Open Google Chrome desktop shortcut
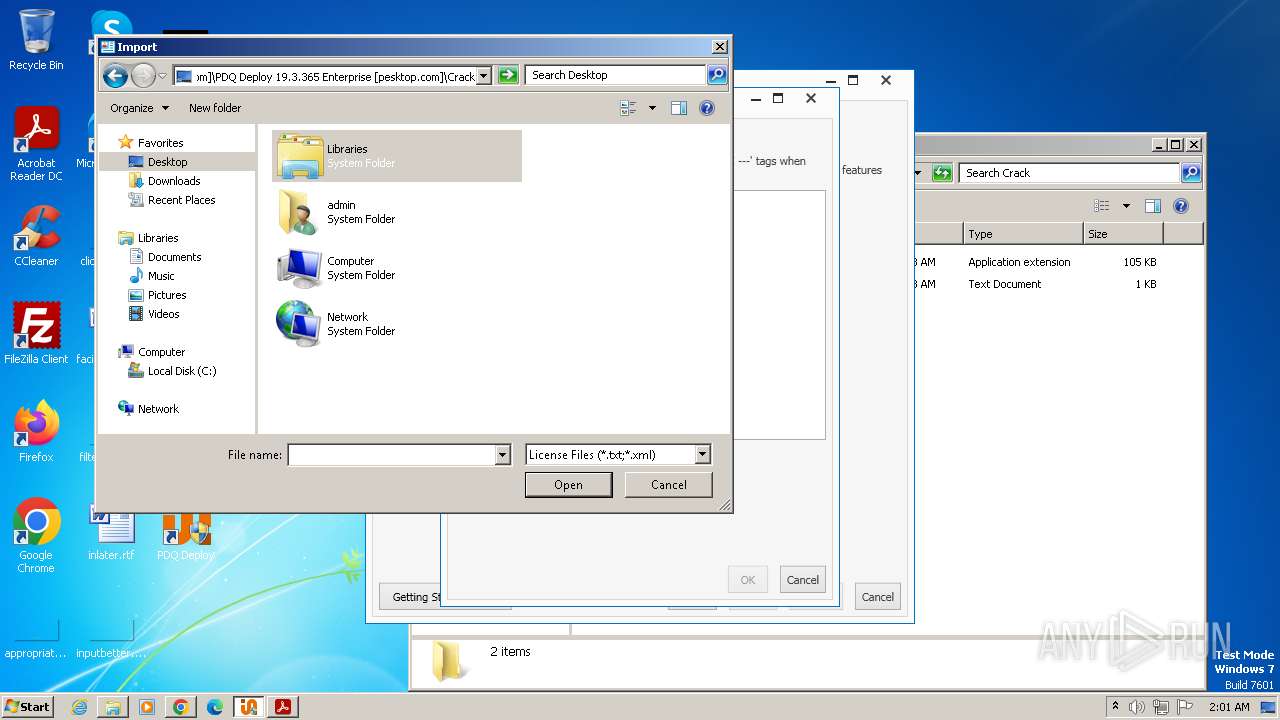 (36, 536)
